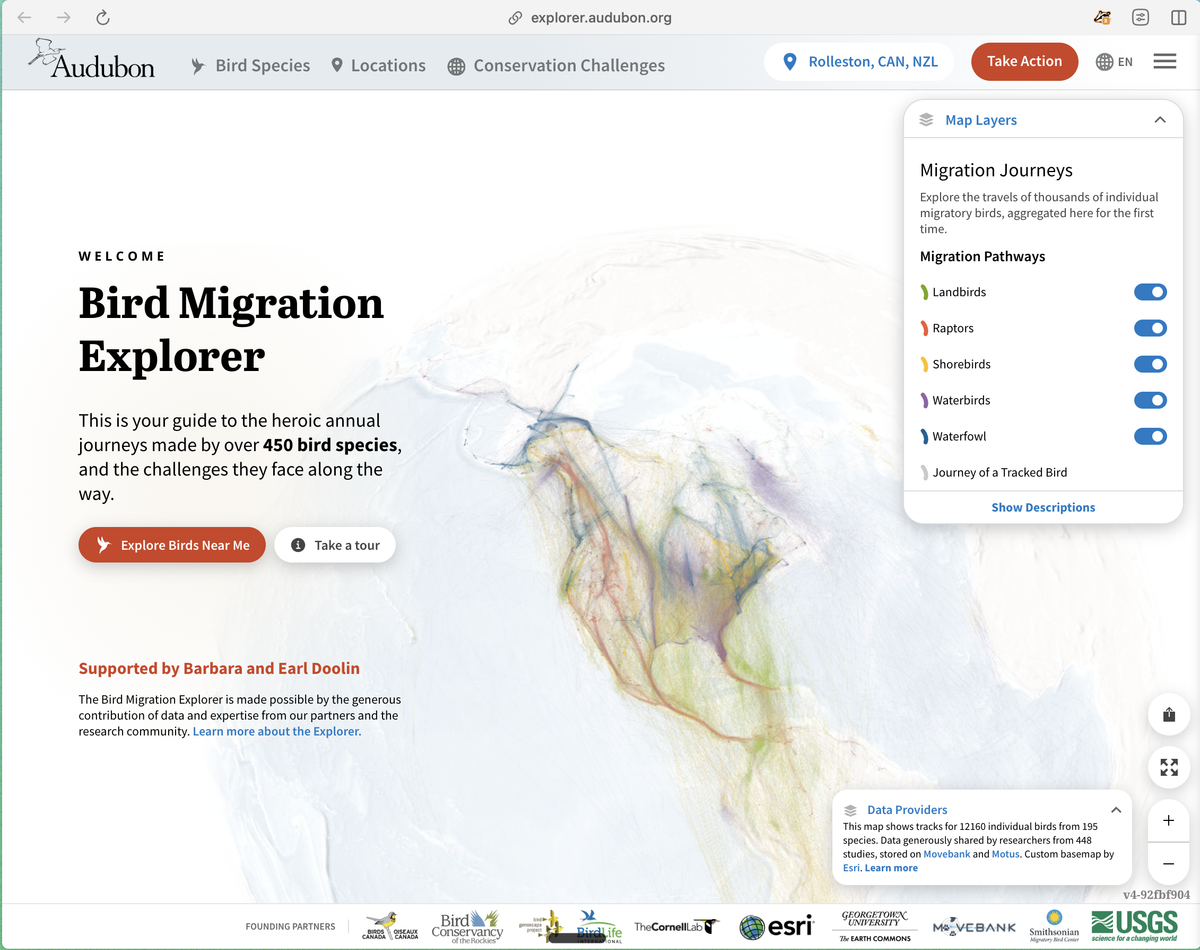Click Explore Birds Near Me button

(x=172, y=545)
